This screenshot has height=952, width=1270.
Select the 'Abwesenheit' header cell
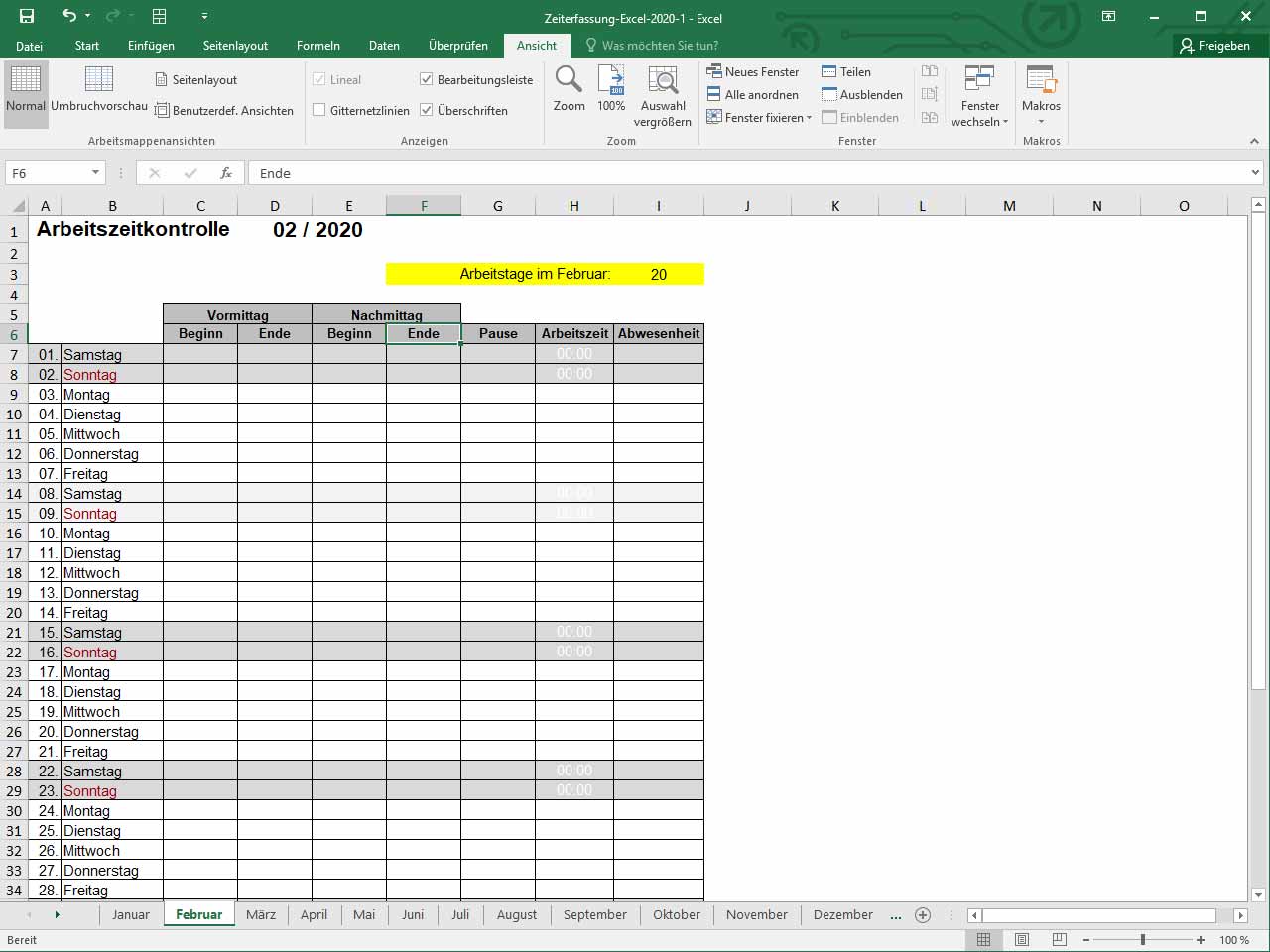[x=659, y=333]
